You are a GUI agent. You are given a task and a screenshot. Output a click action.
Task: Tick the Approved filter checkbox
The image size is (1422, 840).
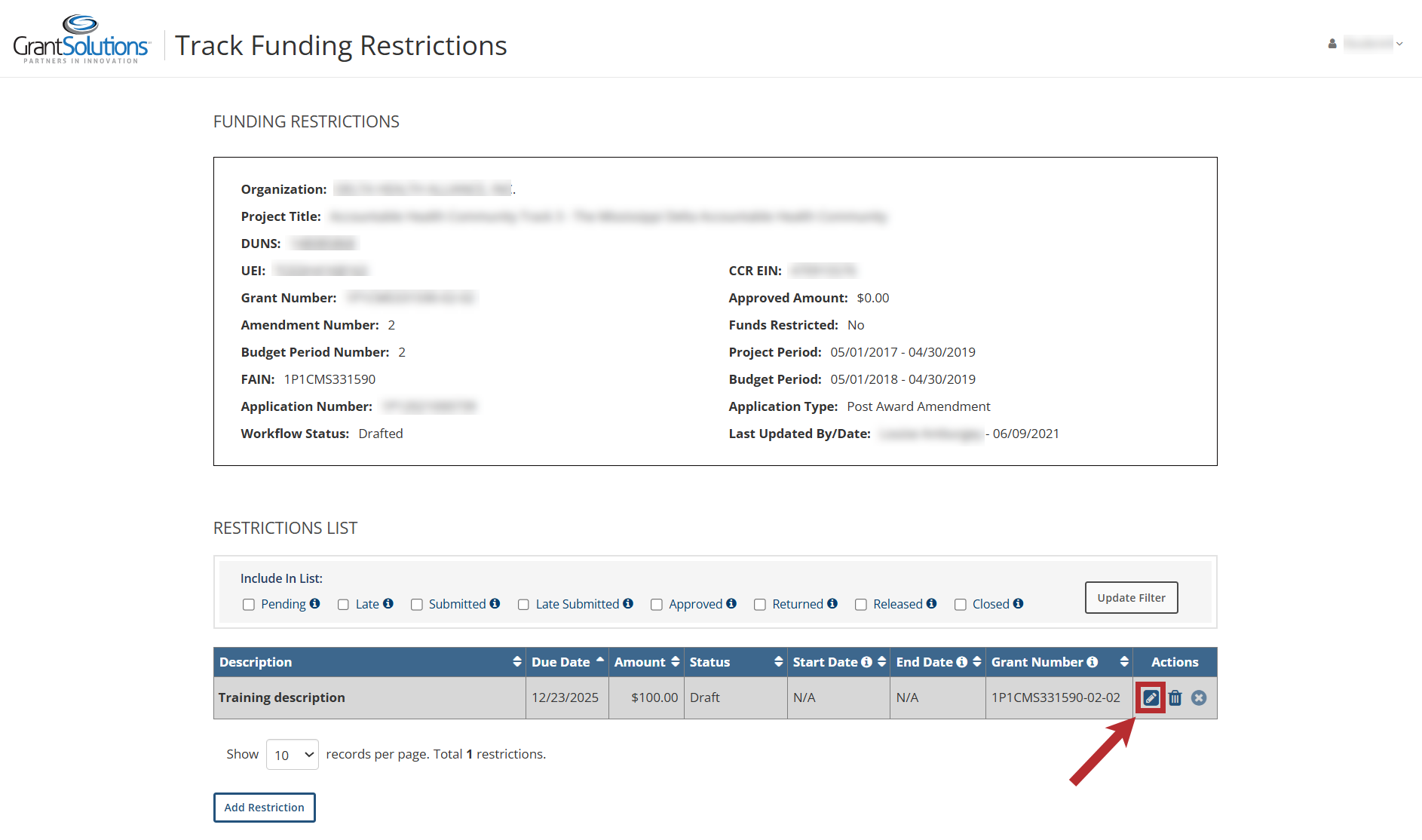point(657,605)
